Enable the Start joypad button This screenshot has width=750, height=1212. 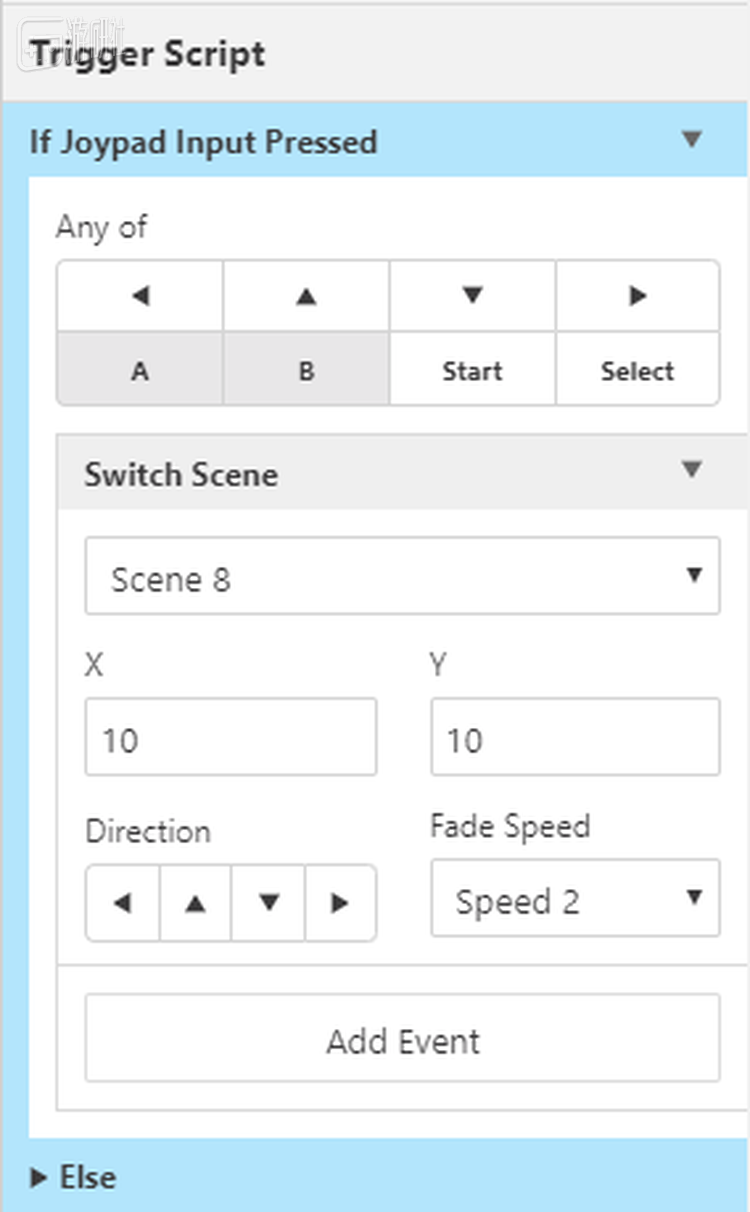point(472,370)
